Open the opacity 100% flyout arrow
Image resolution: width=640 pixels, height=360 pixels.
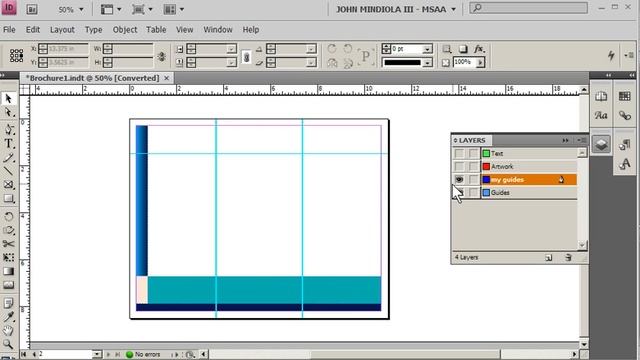480,62
